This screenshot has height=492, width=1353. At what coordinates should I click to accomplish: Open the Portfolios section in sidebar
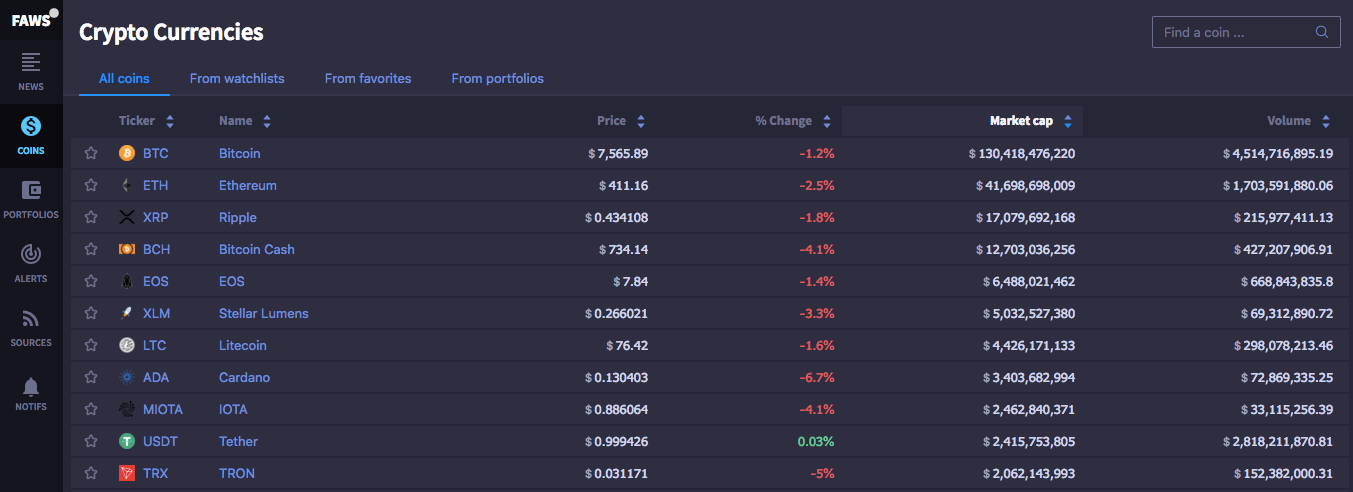[31, 200]
